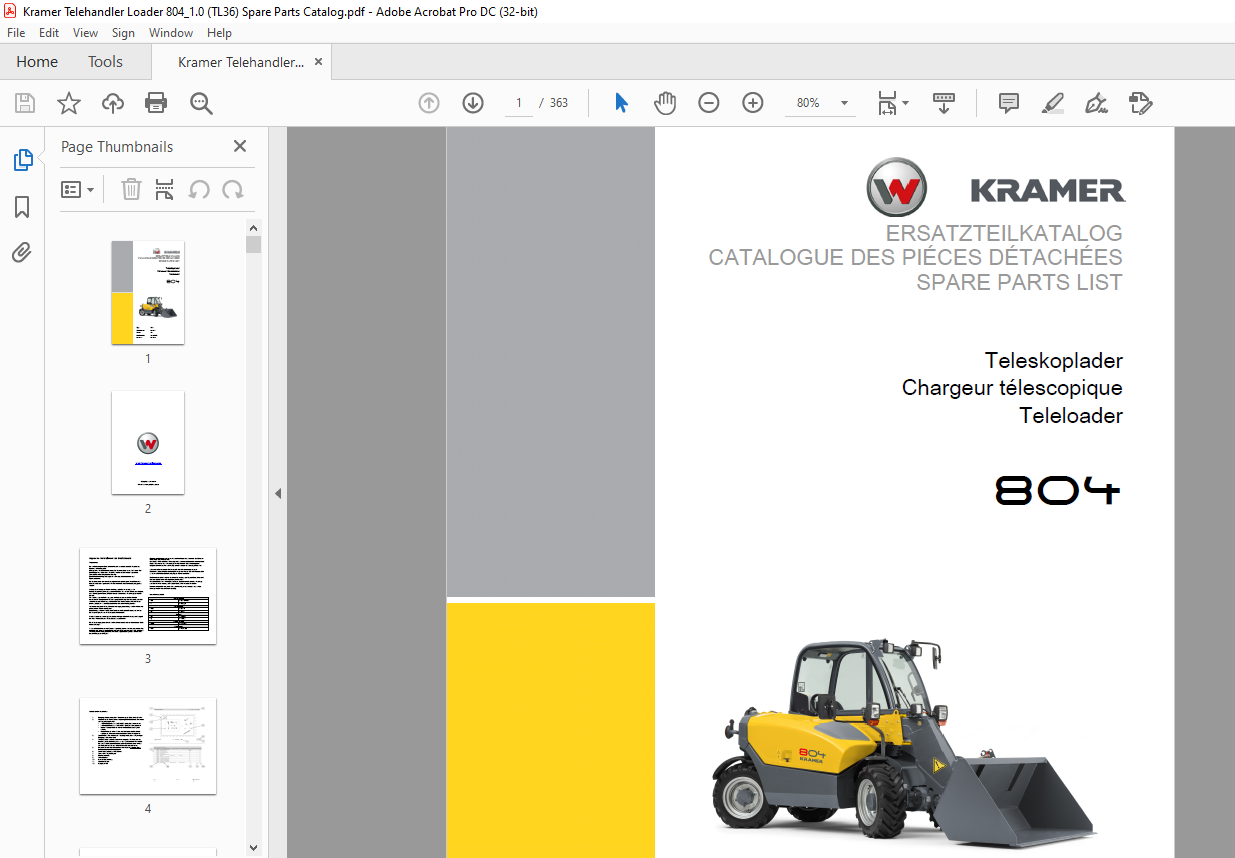Click the Save file icon
Image resolution: width=1235 pixels, height=858 pixels.
[x=25, y=103]
